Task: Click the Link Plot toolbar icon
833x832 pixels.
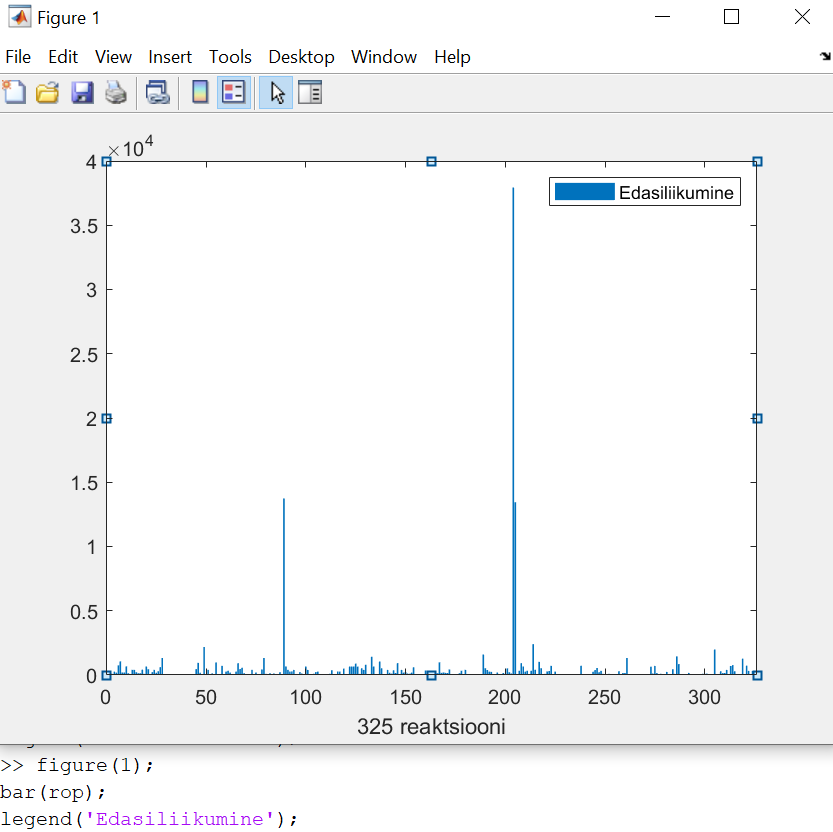Action: click(157, 93)
